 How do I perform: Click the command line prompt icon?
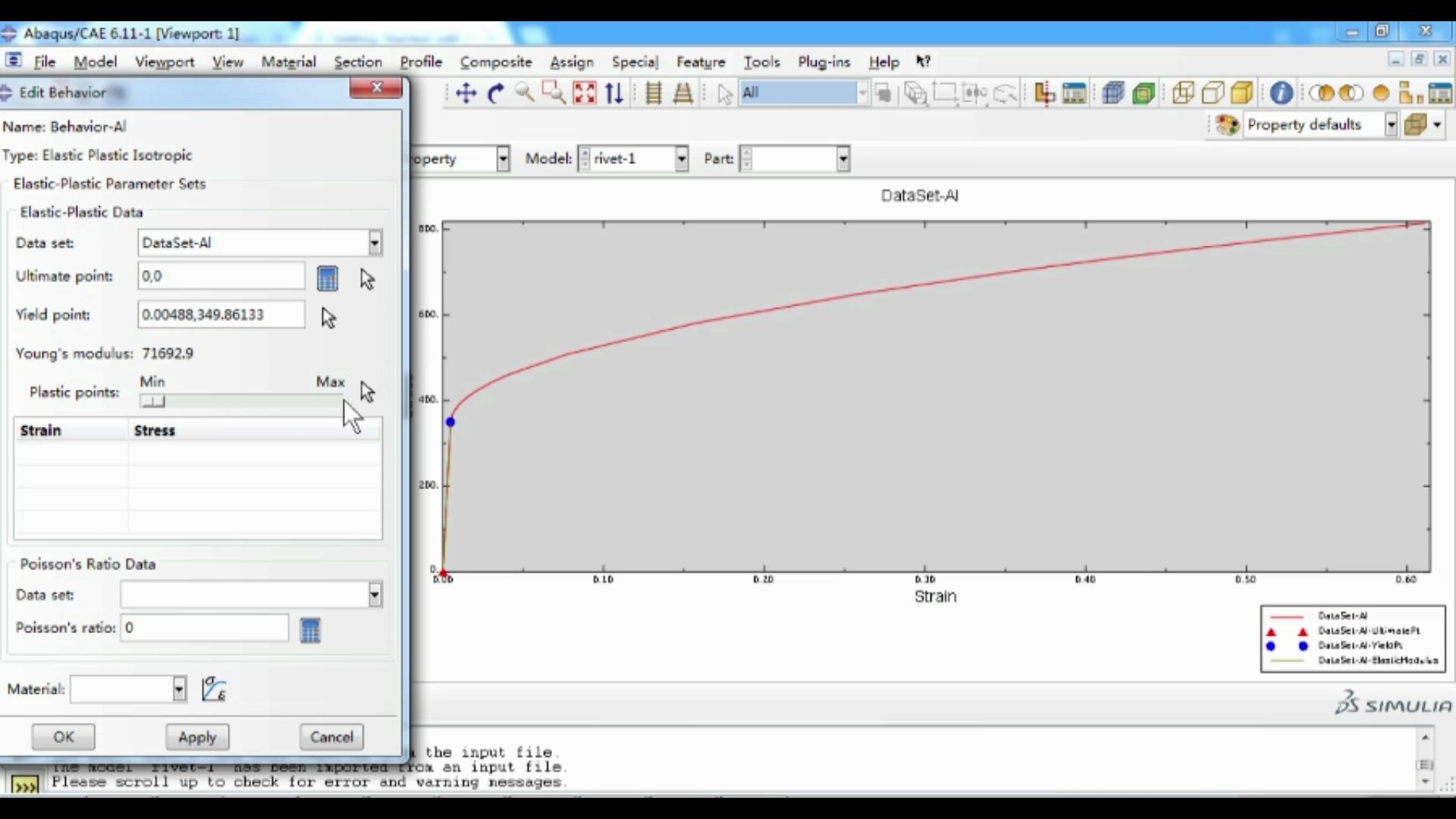25,785
